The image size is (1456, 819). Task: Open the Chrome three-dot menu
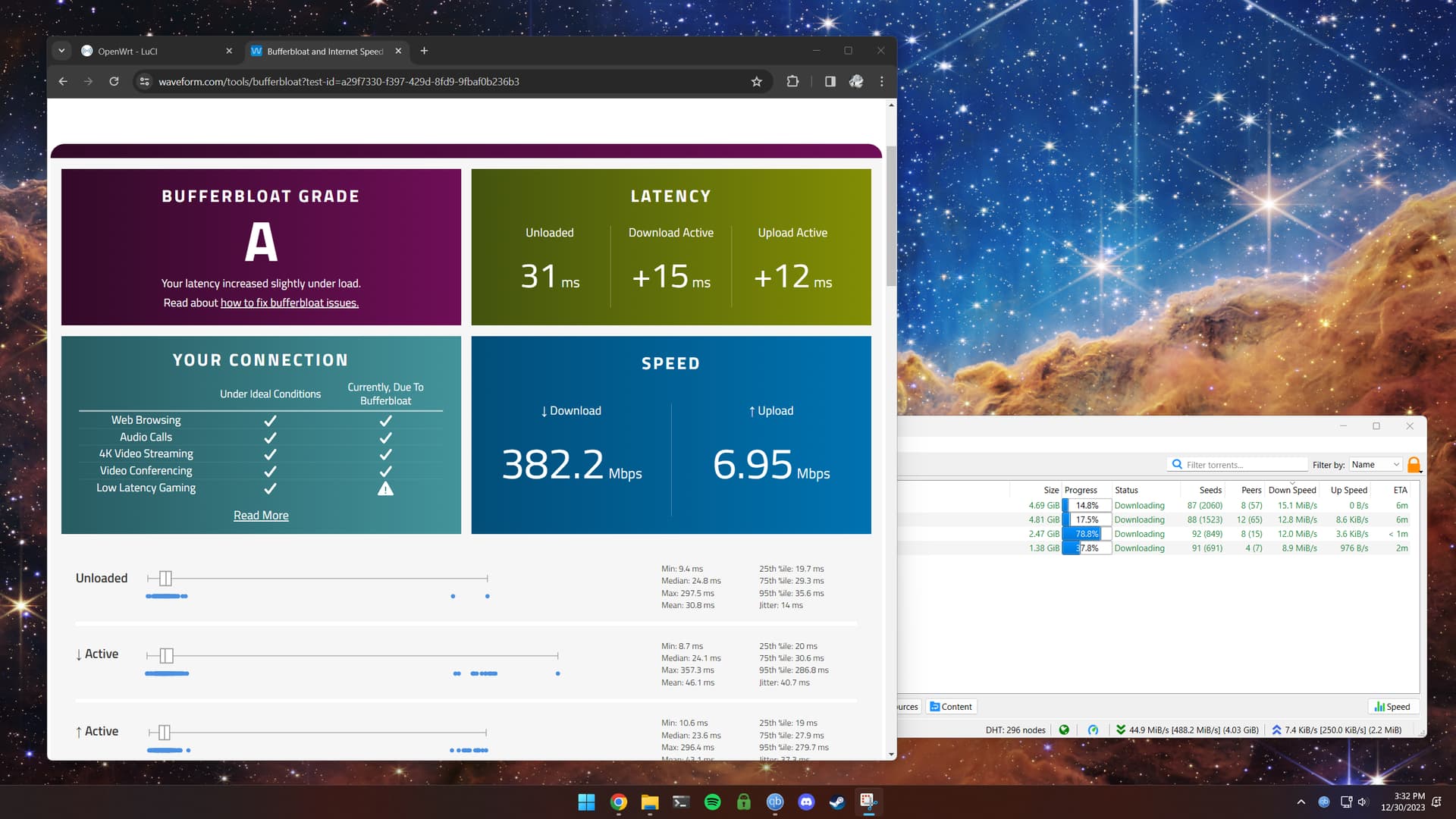(x=881, y=81)
